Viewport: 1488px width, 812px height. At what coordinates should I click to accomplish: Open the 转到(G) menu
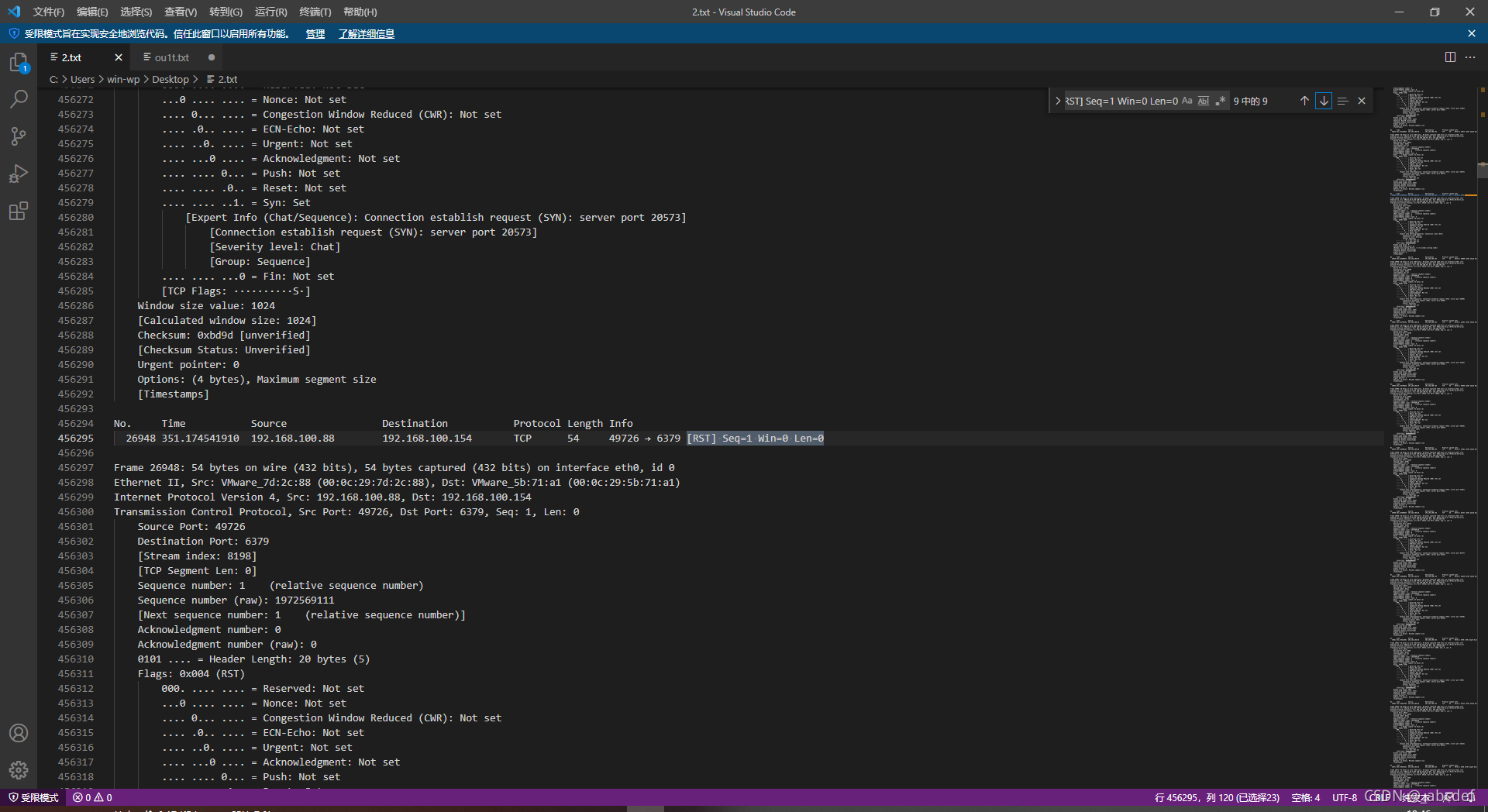pos(226,12)
